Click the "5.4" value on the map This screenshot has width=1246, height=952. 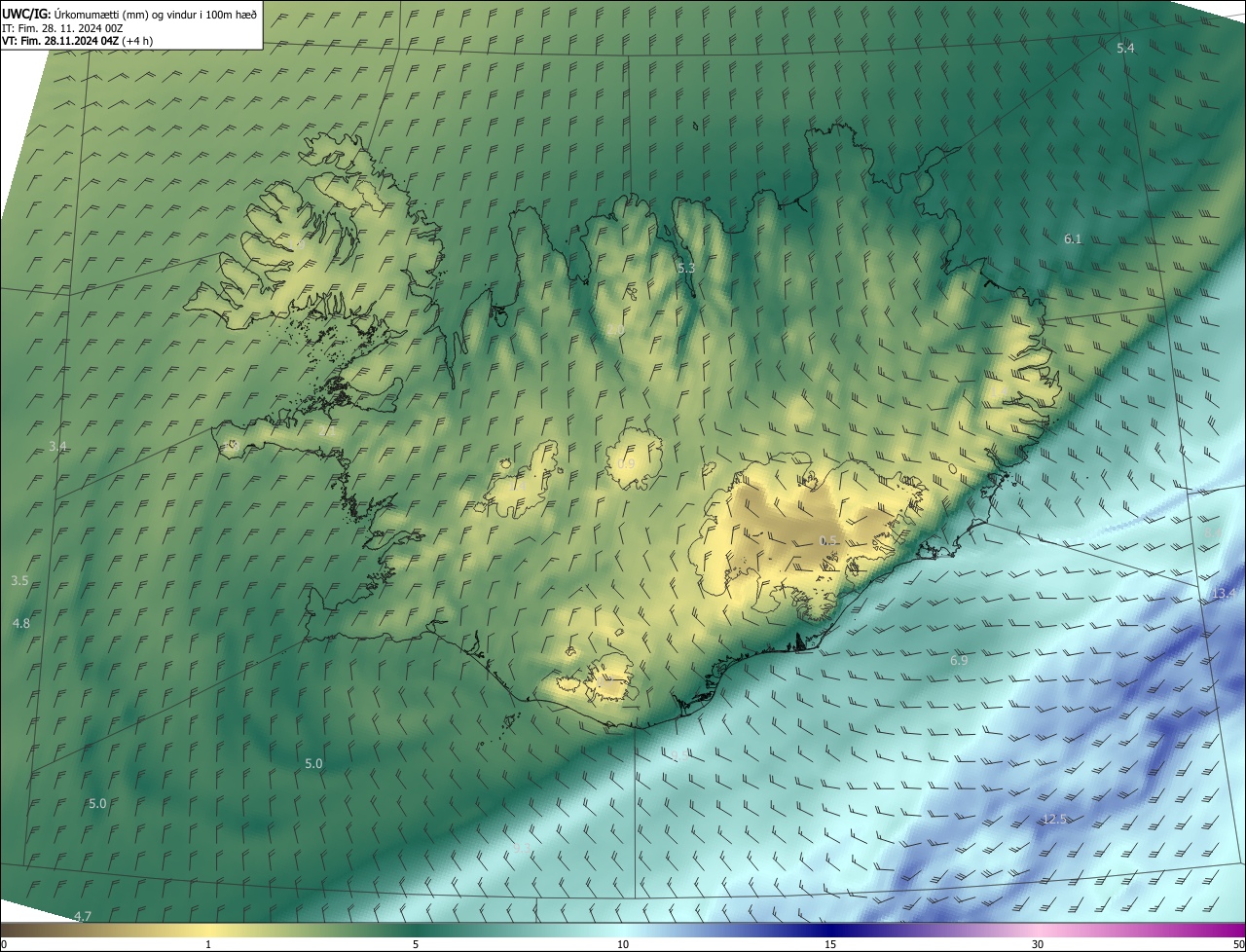tap(1125, 48)
